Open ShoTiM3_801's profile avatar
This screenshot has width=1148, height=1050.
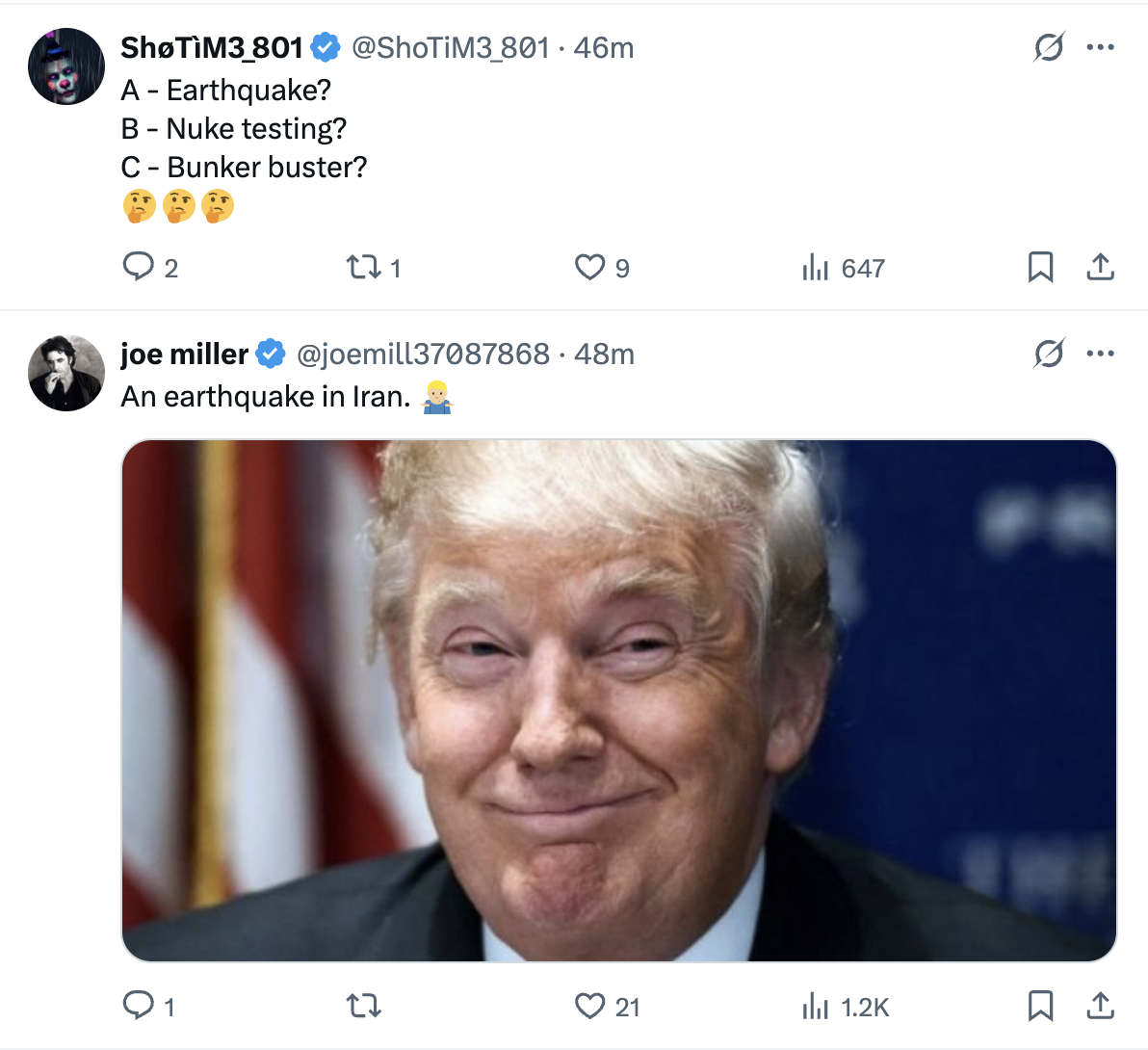pos(66,66)
